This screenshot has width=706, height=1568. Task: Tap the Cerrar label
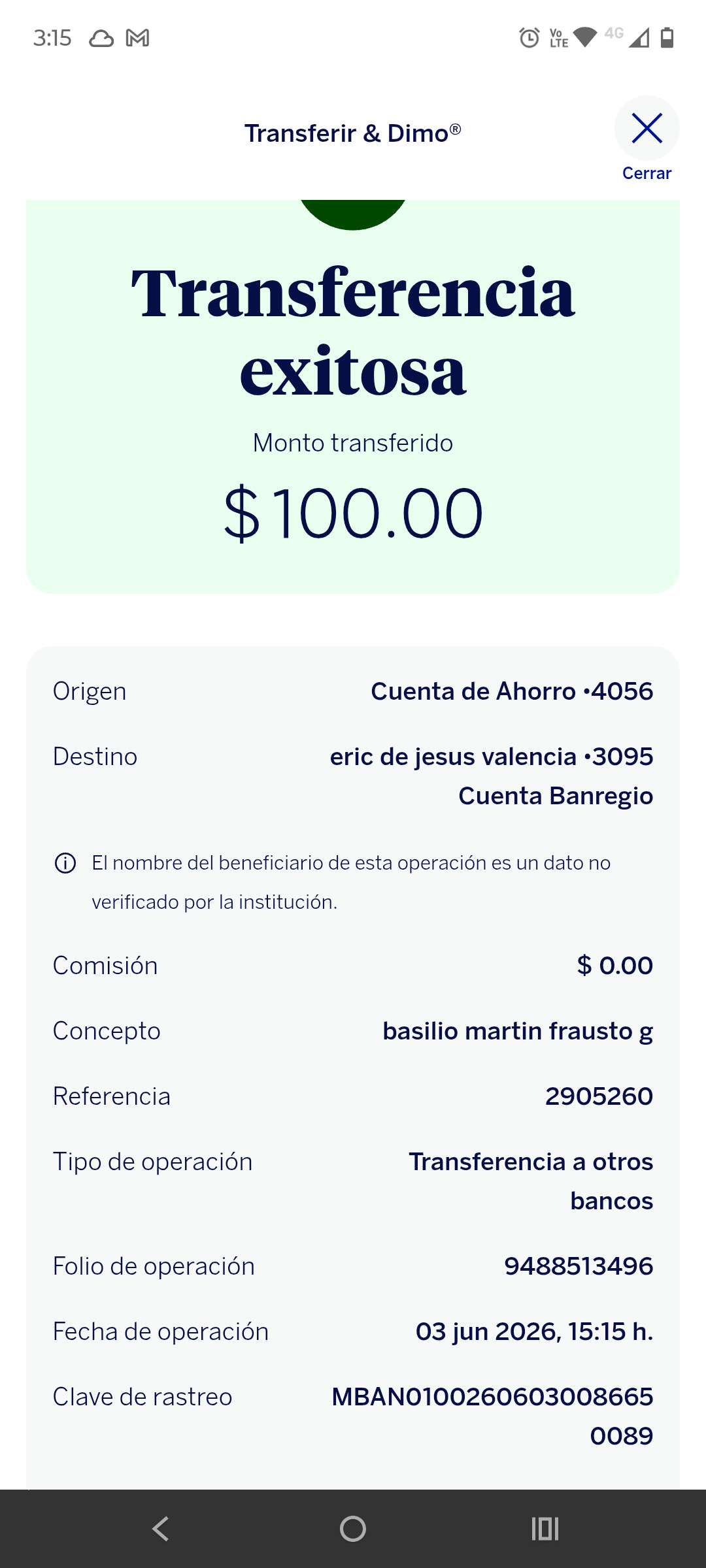(647, 173)
